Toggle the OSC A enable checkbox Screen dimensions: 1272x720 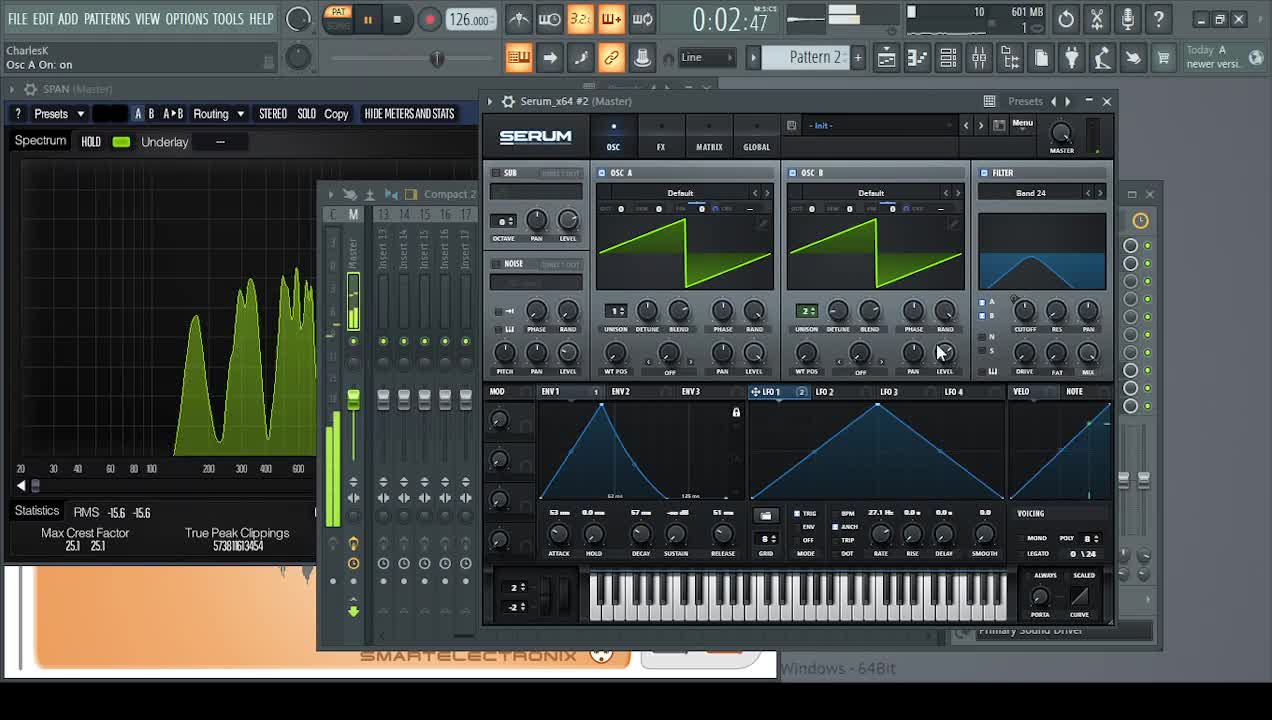tap(602, 173)
